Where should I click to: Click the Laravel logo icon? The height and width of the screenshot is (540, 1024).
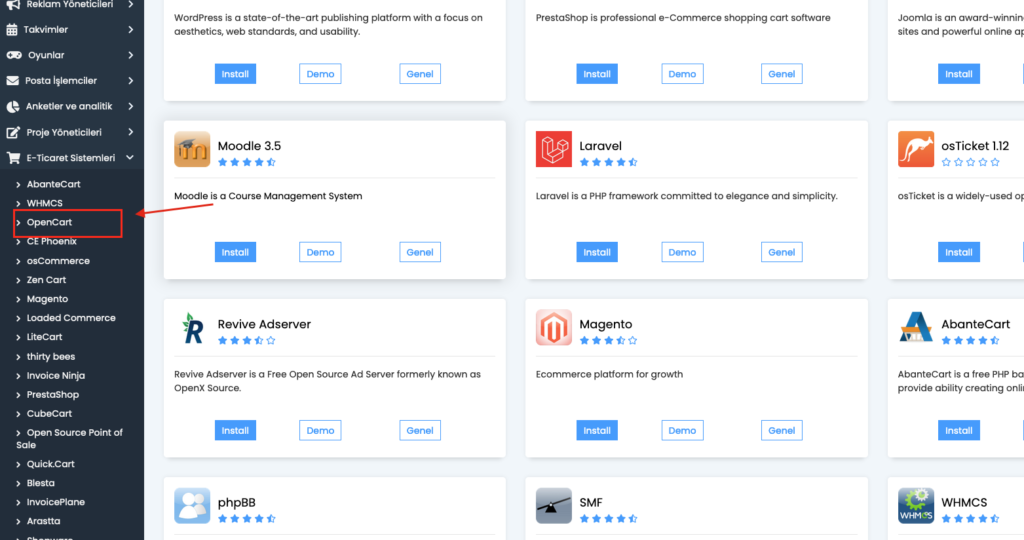point(554,149)
